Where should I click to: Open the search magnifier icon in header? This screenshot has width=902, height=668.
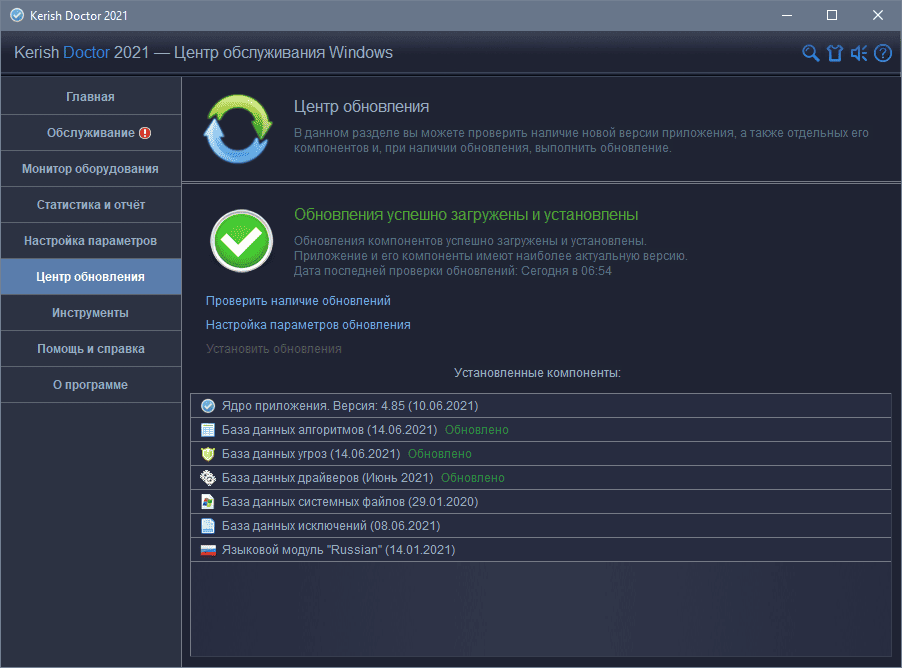pos(811,54)
